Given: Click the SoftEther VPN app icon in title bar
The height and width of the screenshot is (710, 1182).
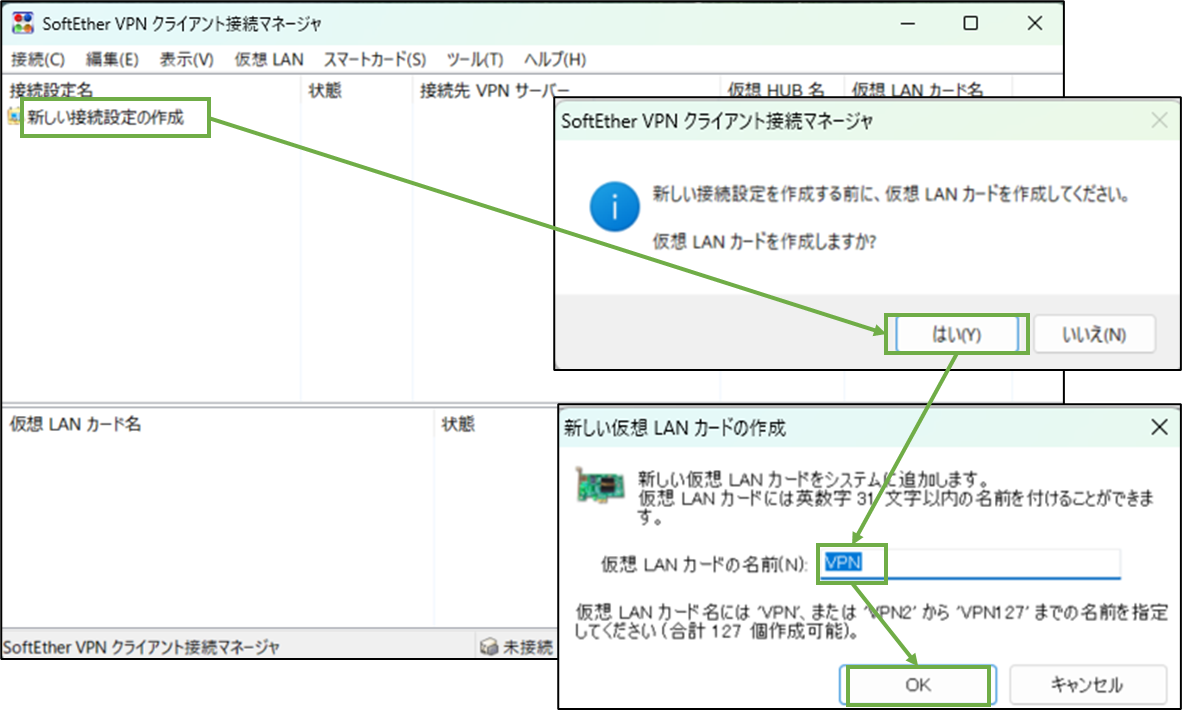Looking at the screenshot, I should [23, 23].
